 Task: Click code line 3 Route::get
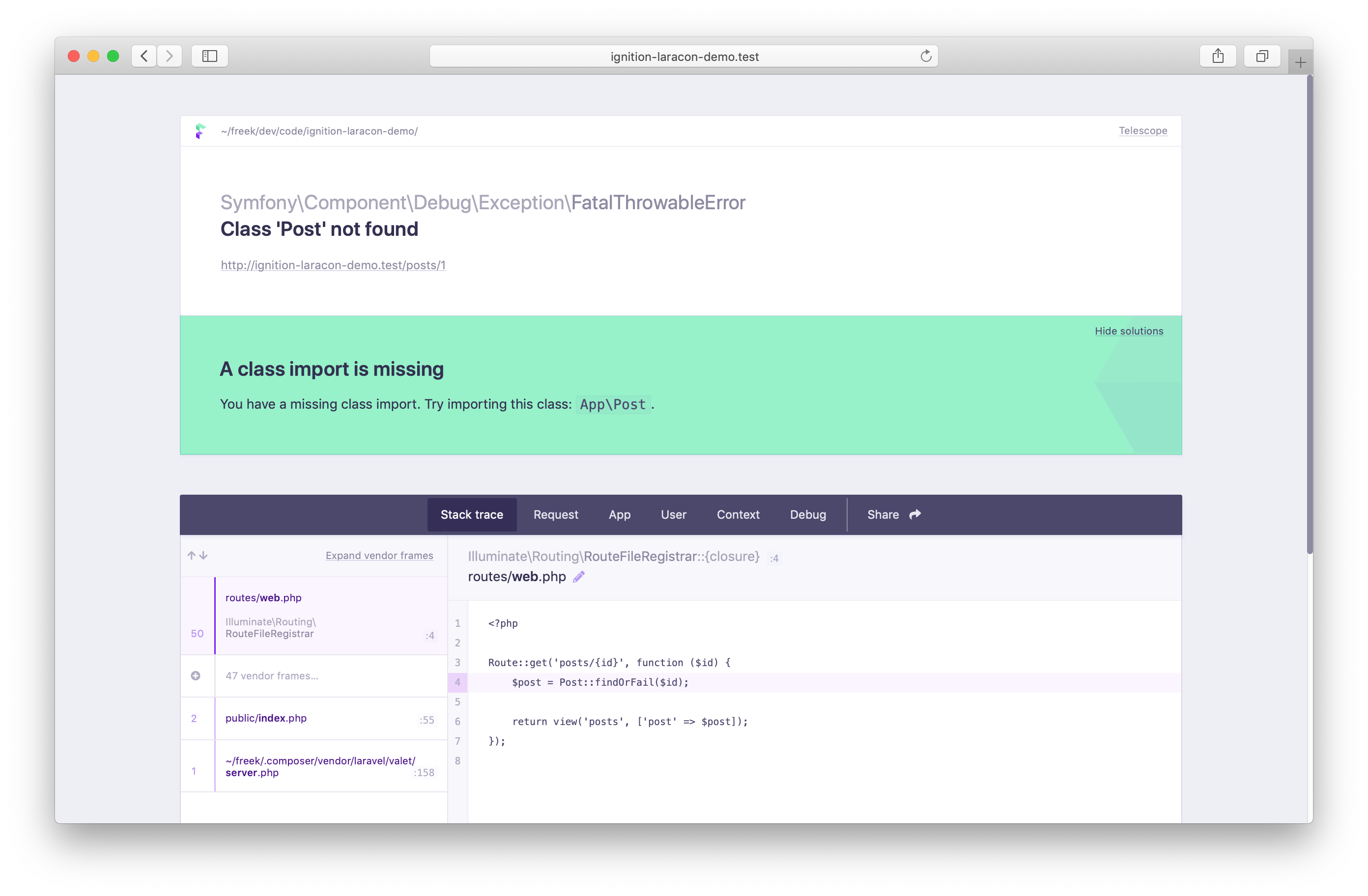[x=609, y=663]
